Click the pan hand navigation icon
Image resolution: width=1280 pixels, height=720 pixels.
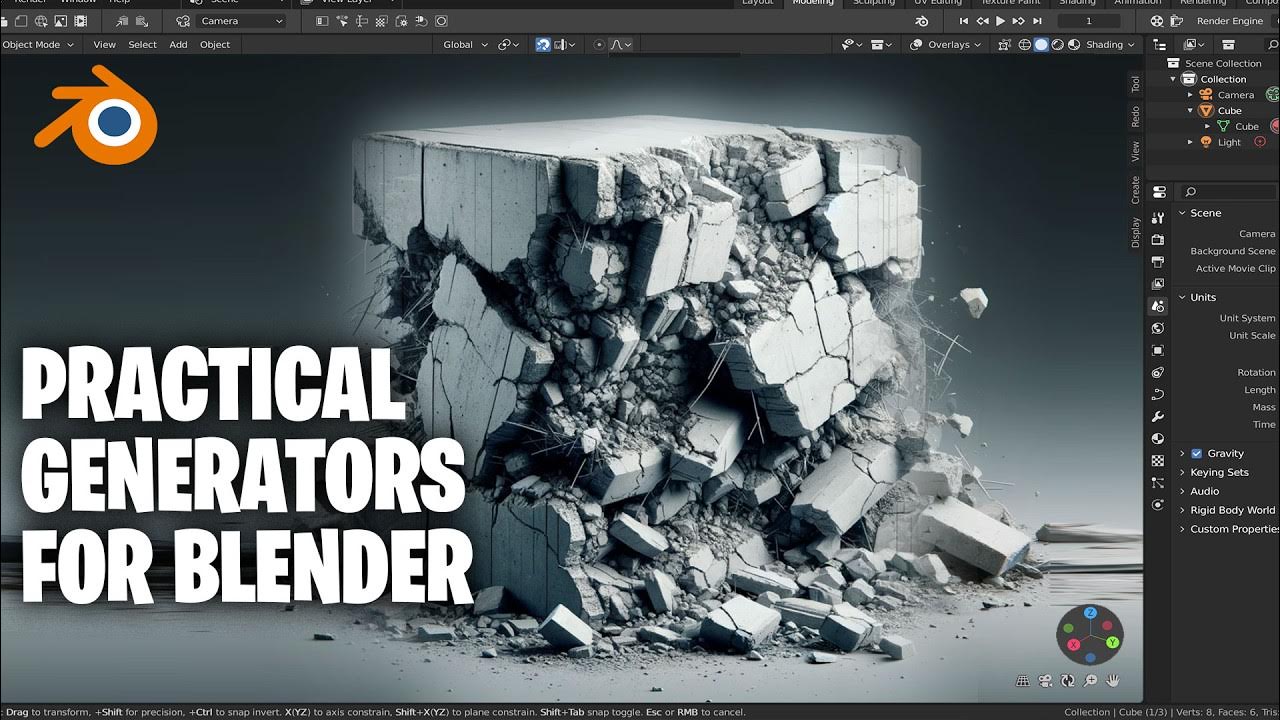tap(1112, 681)
